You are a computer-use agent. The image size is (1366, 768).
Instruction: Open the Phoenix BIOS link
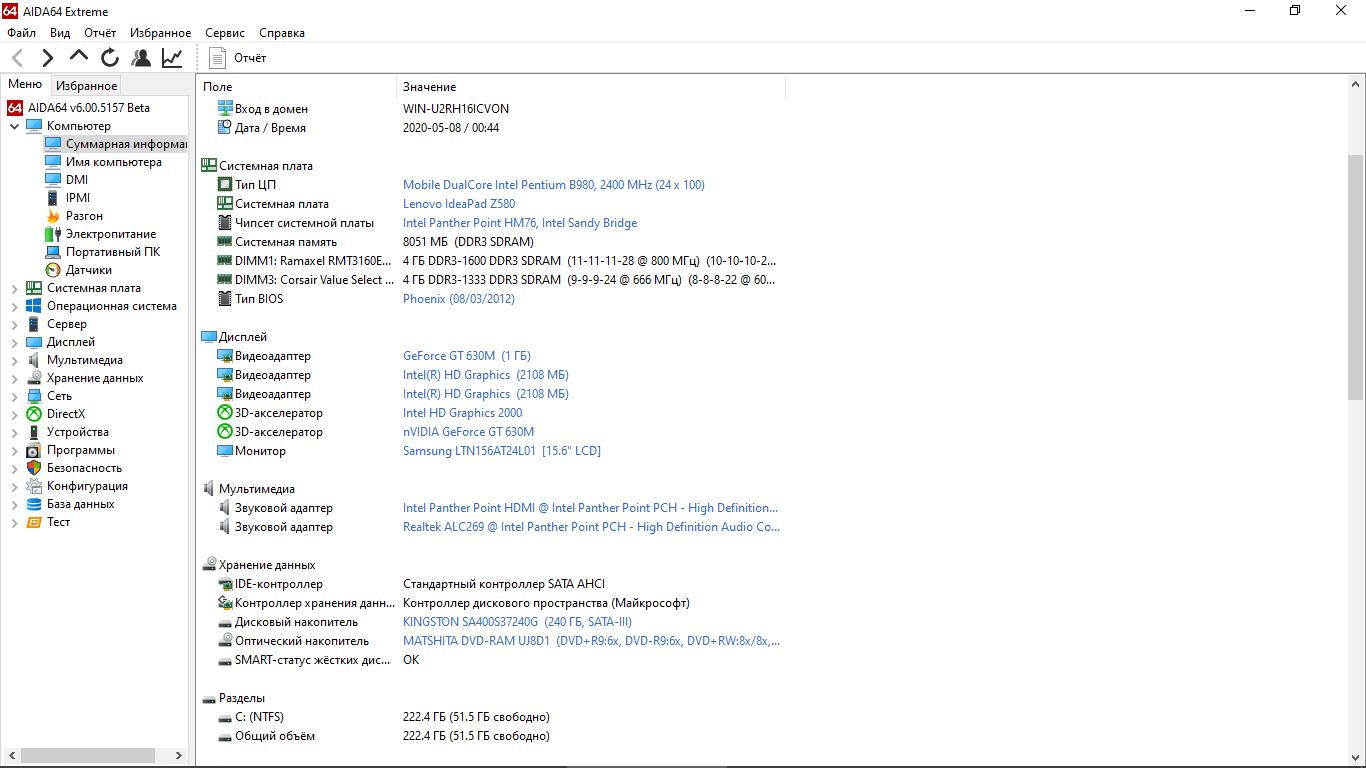[x=459, y=299]
